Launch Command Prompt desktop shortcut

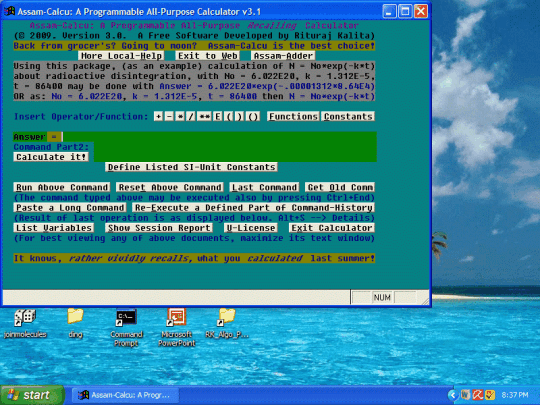click(x=126, y=328)
